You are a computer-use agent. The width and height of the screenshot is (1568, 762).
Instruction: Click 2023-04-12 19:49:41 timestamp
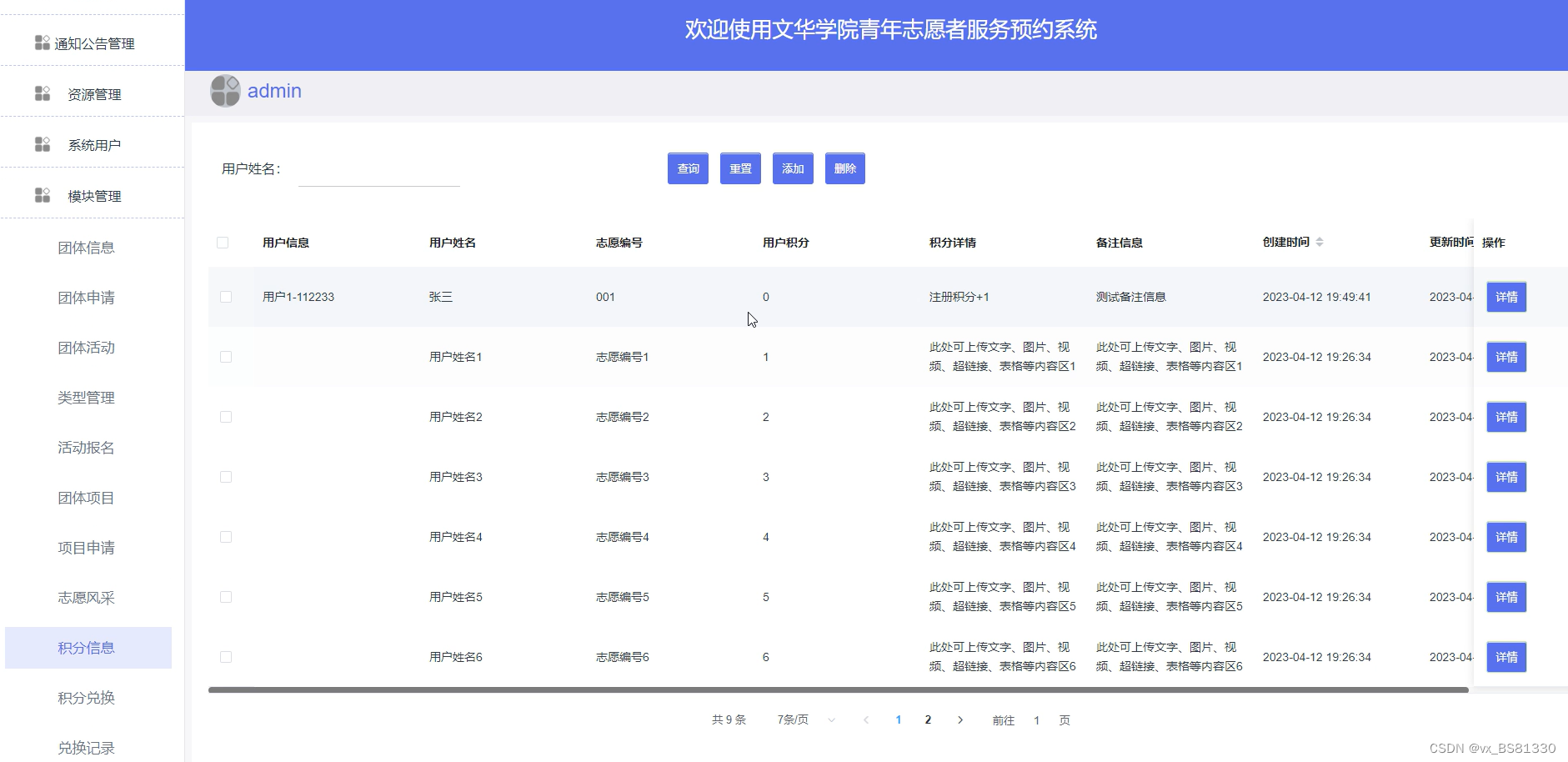(x=1317, y=297)
